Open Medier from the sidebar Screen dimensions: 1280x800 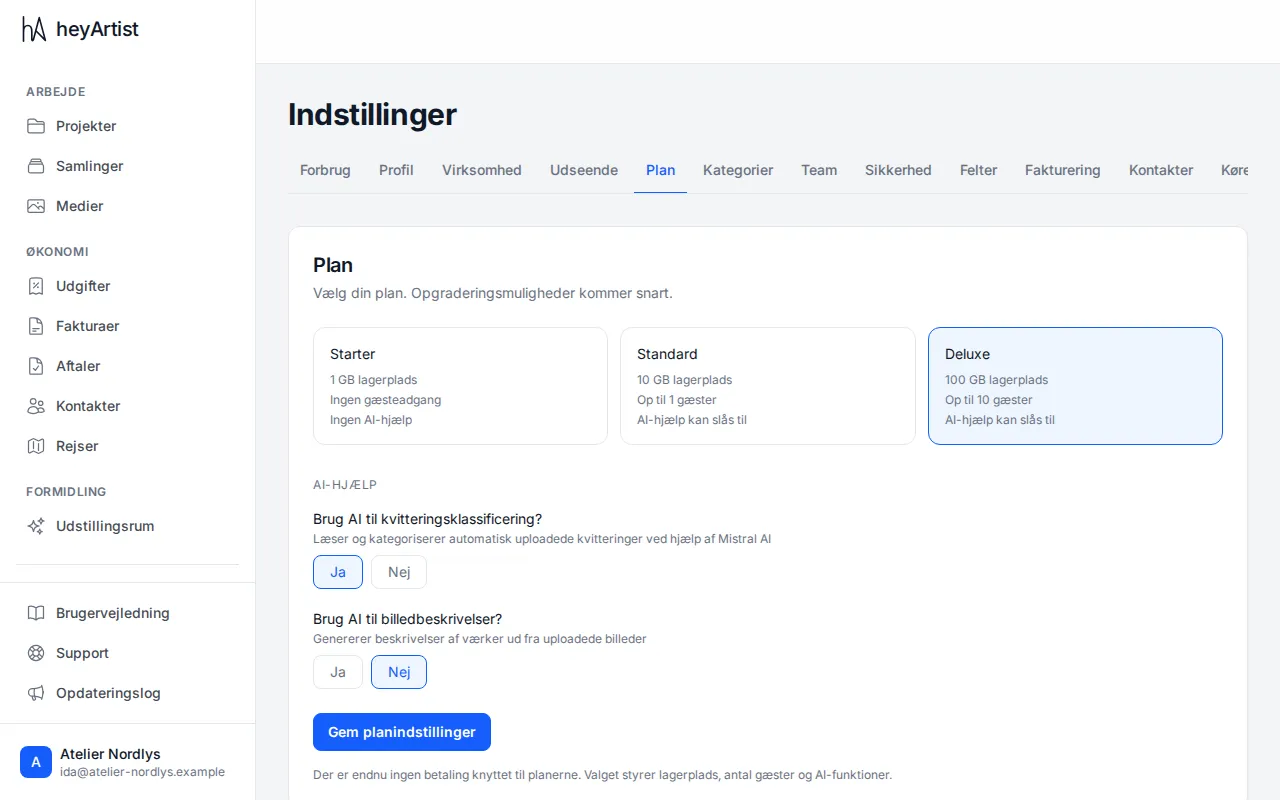[x=128, y=206]
